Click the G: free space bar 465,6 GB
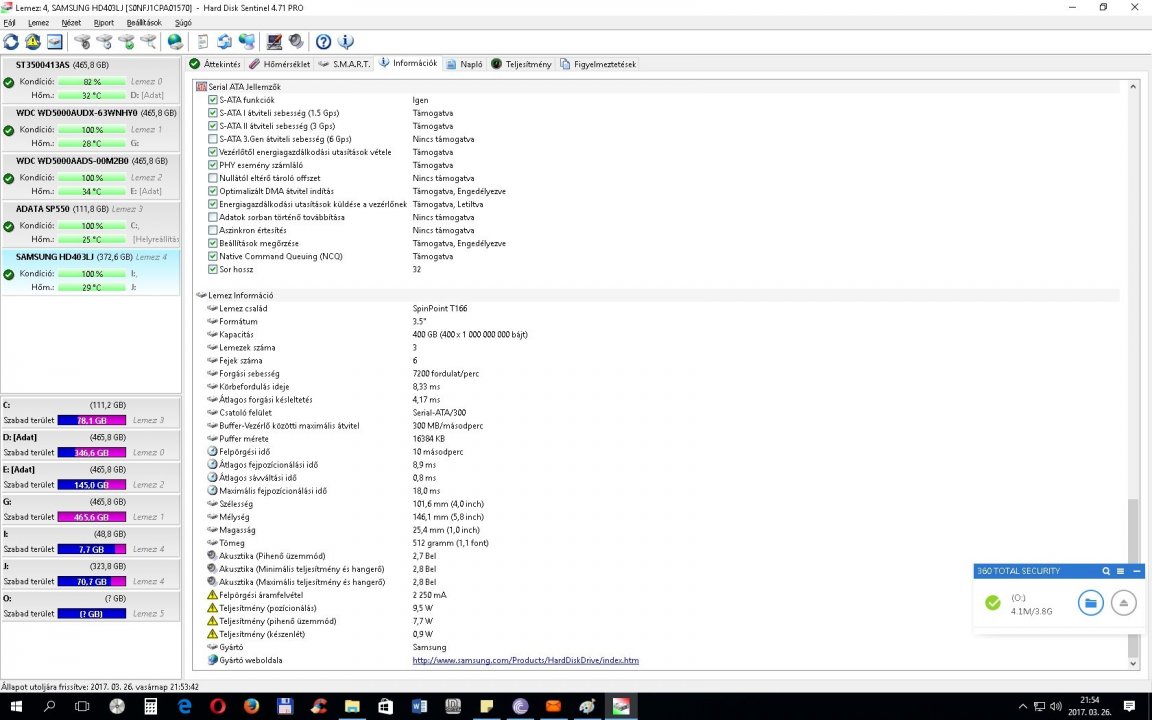1152x720 pixels. point(92,517)
